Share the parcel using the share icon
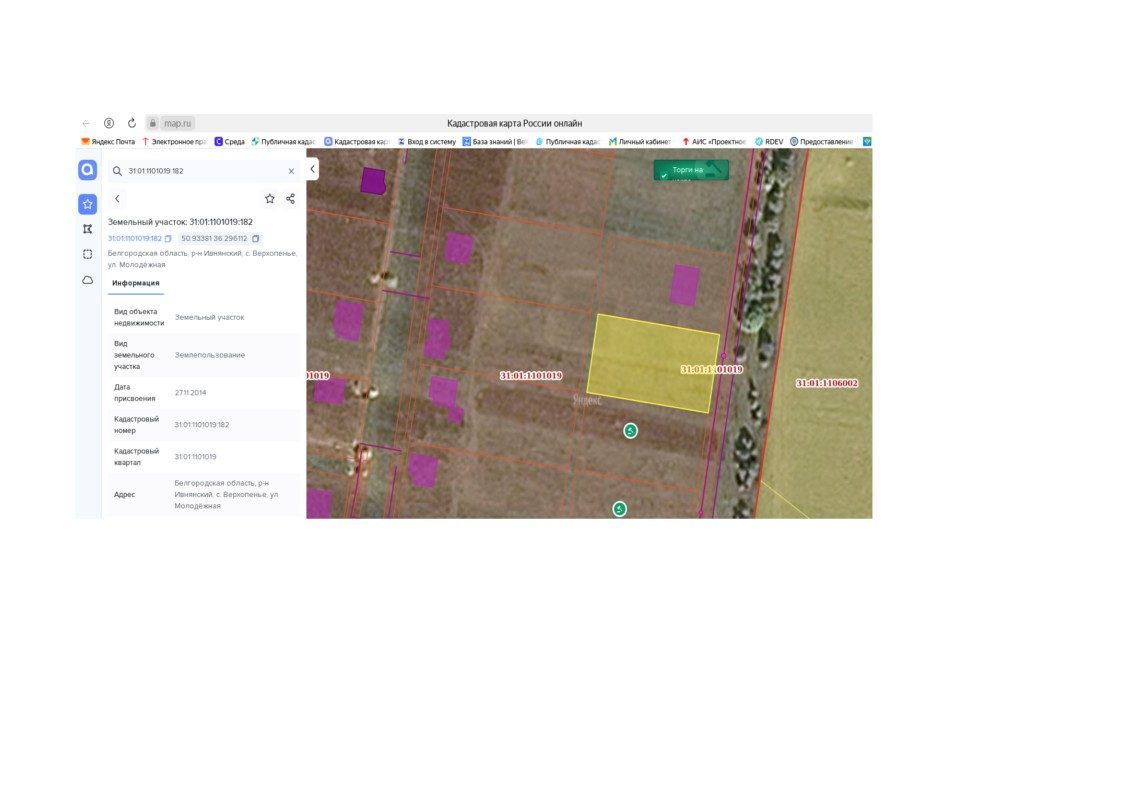This screenshot has width=1123, height=794. point(290,198)
